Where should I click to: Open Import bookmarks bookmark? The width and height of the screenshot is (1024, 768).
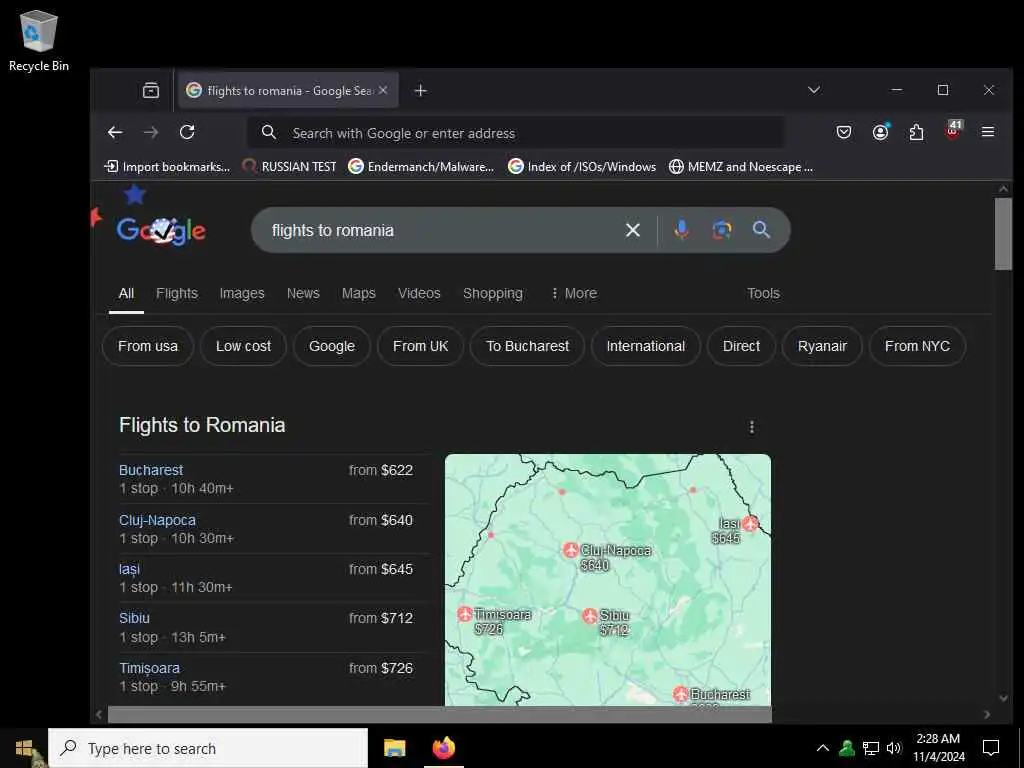click(x=167, y=167)
